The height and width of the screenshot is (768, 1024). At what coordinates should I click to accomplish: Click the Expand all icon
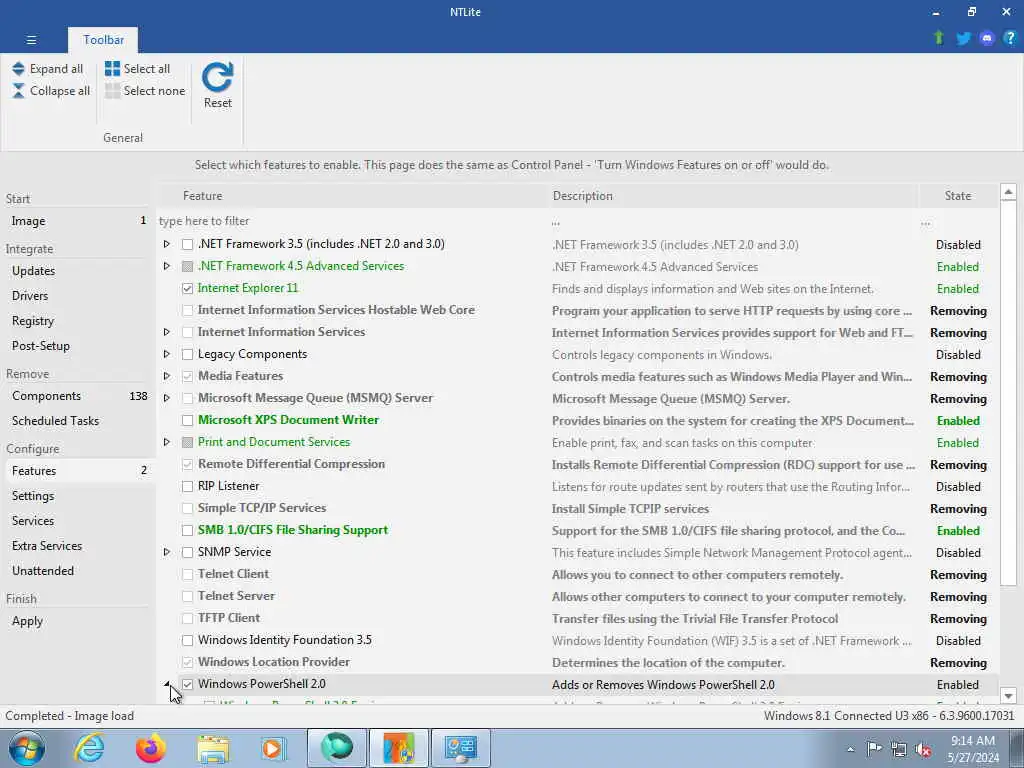pos(18,69)
